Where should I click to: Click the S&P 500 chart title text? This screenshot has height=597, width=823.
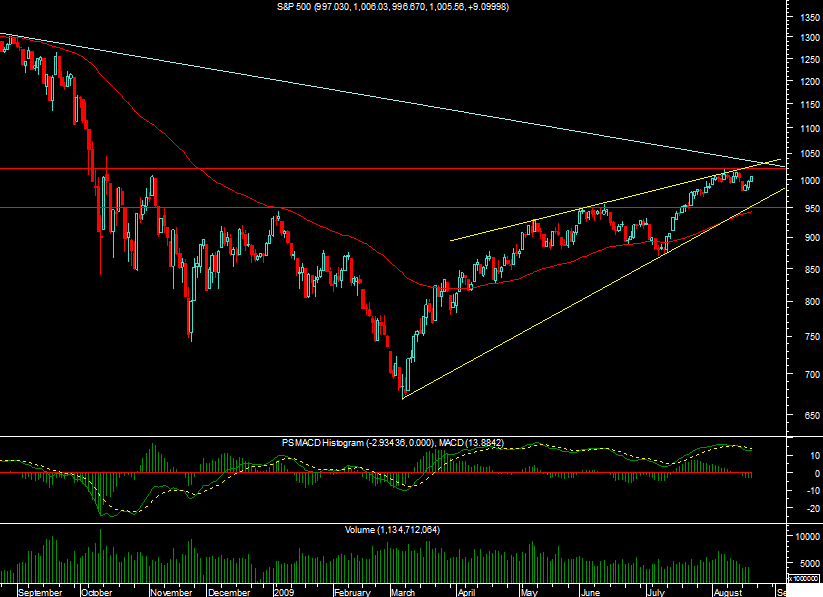point(393,7)
